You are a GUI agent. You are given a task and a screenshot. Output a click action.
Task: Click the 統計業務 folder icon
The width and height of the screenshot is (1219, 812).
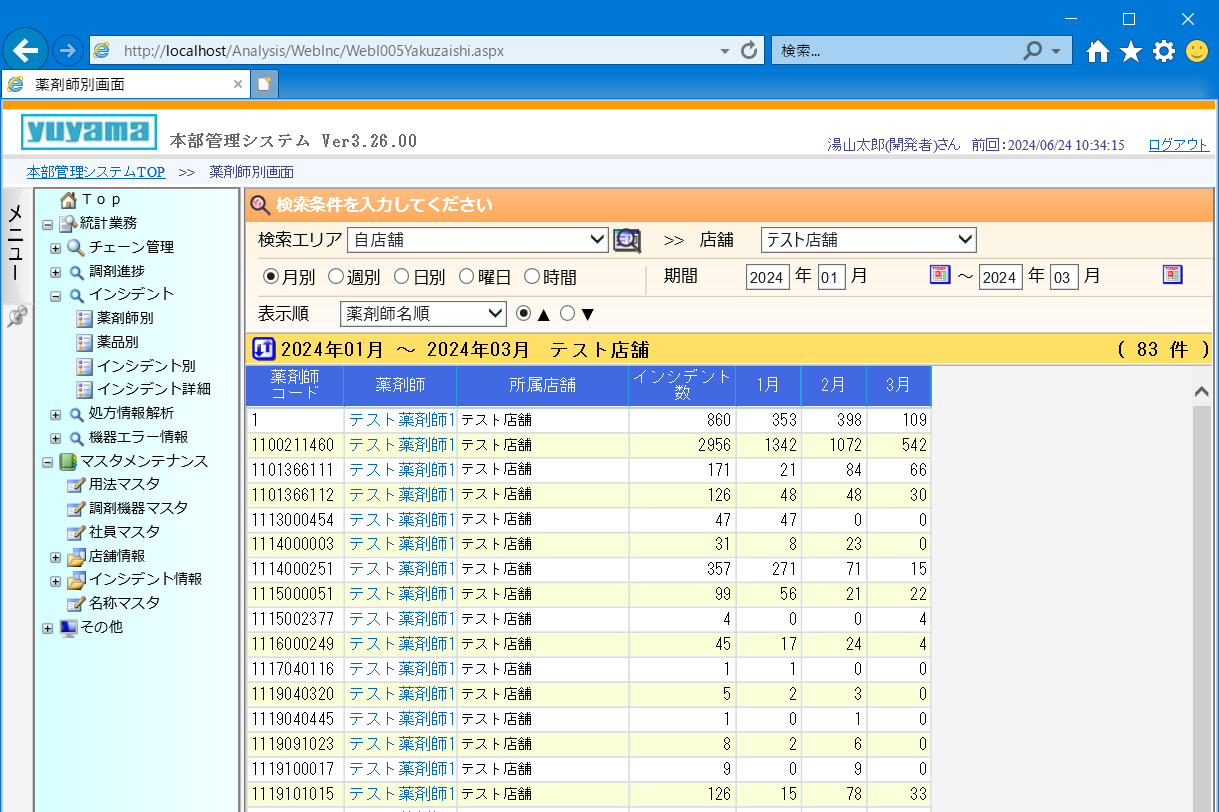[67, 223]
